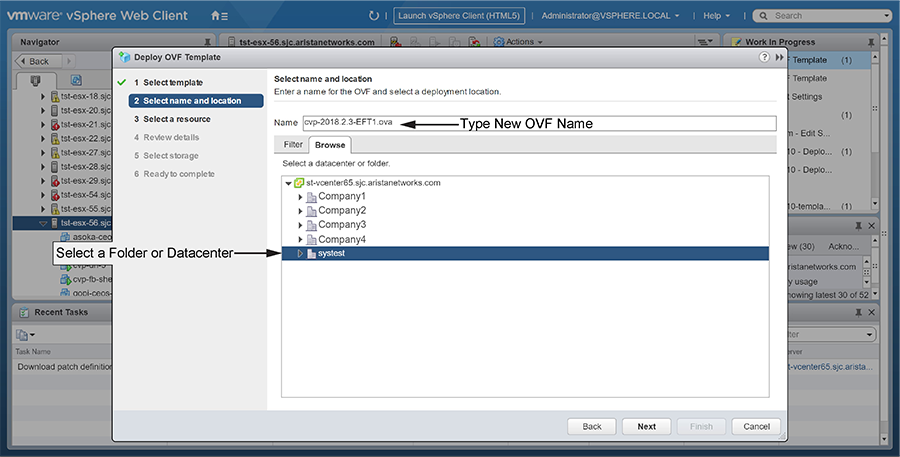Collapse the st-vcenter65 tree root
This screenshot has height=457, width=900.
click(x=288, y=183)
